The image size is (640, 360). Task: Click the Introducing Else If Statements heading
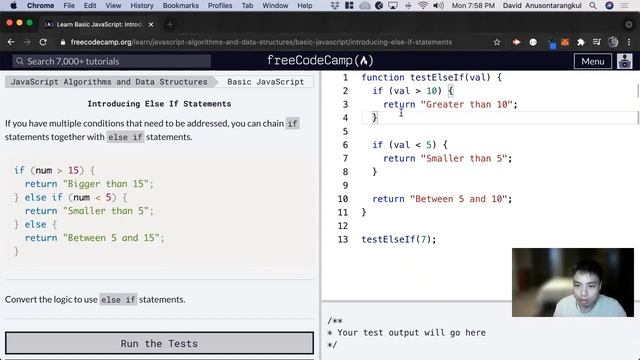pos(159,104)
